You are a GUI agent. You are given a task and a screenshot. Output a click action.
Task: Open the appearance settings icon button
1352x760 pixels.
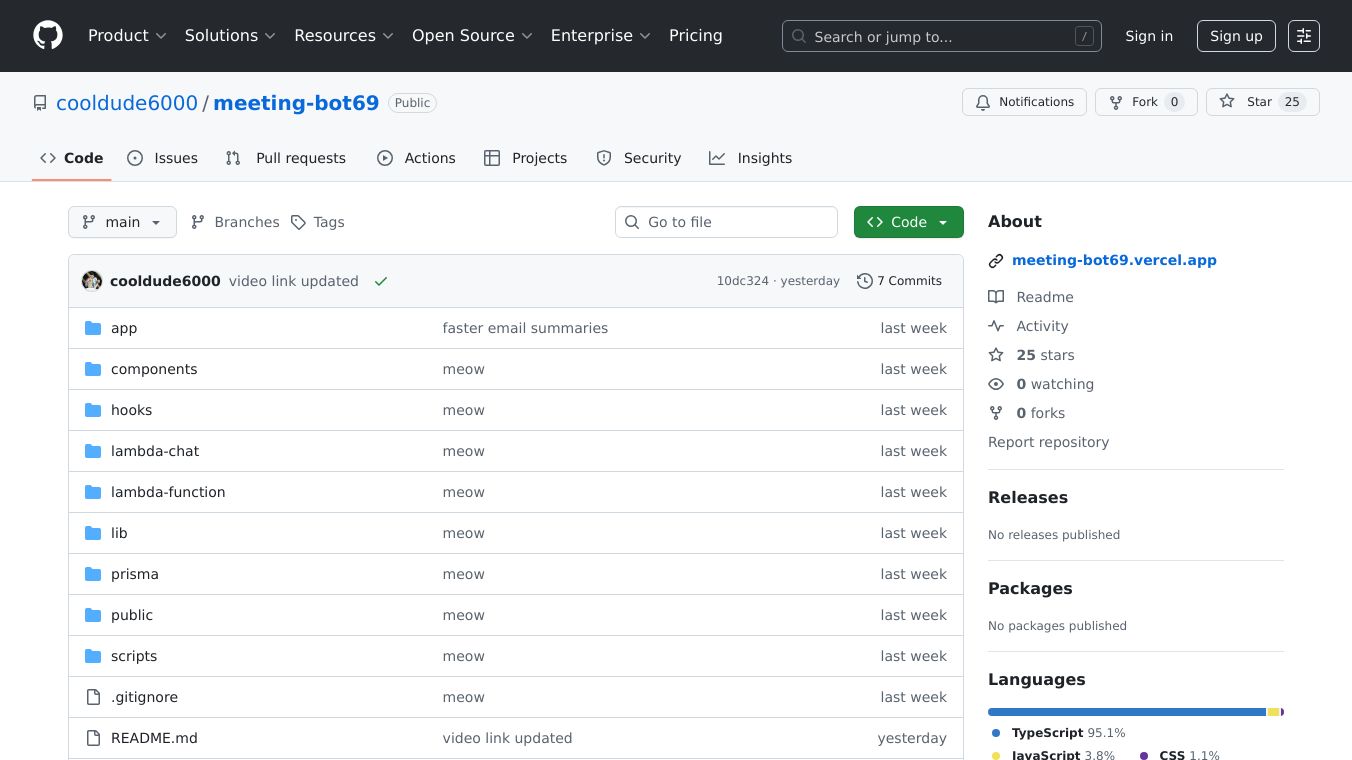click(1303, 36)
